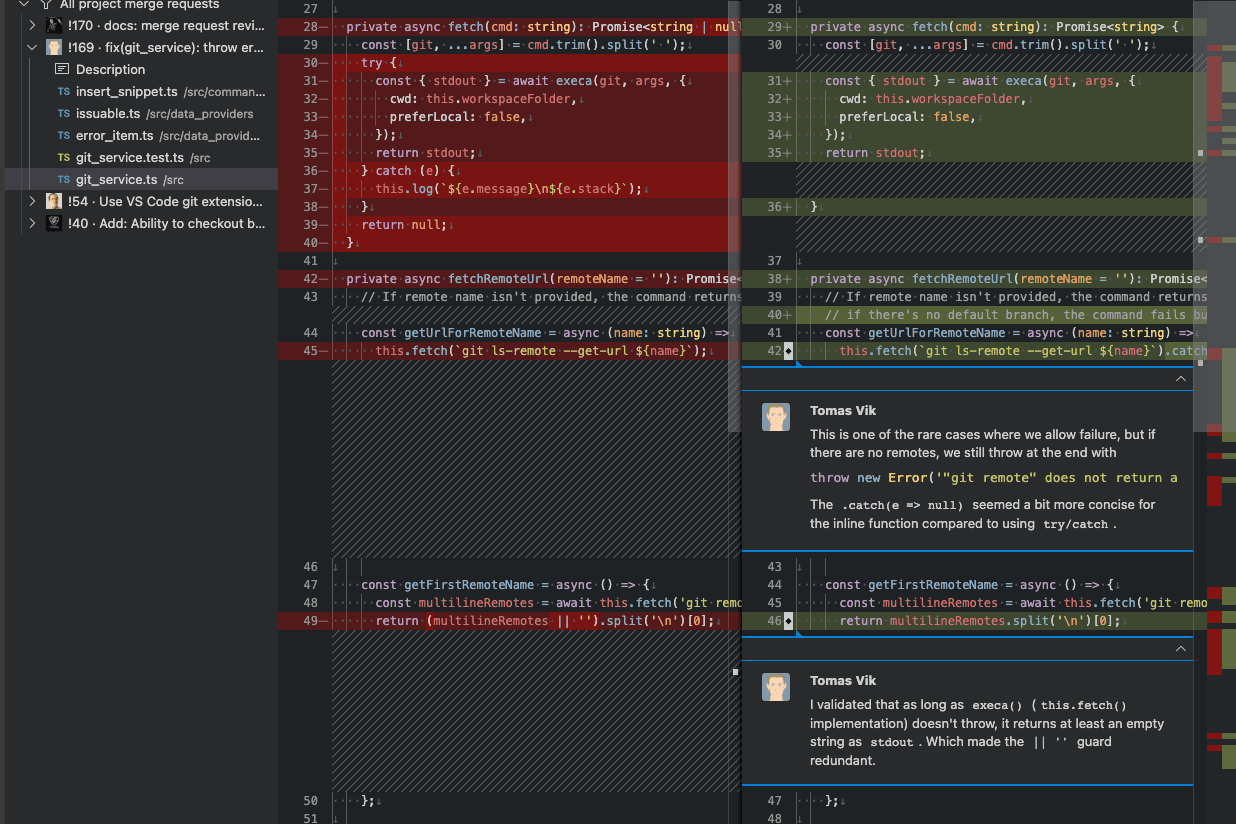This screenshot has height=824, width=1236.
Task: Collapse the !169 fix(git_service) merge request
Action: [31, 47]
